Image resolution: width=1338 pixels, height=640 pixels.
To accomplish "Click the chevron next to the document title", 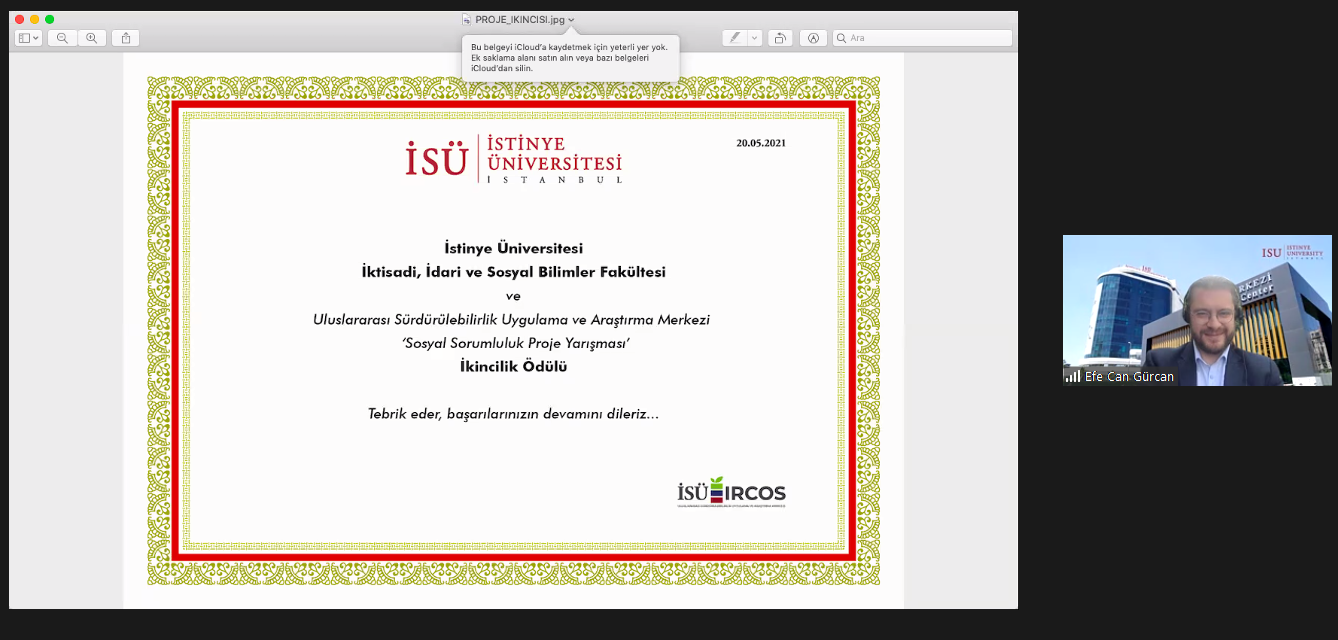I will (x=571, y=20).
